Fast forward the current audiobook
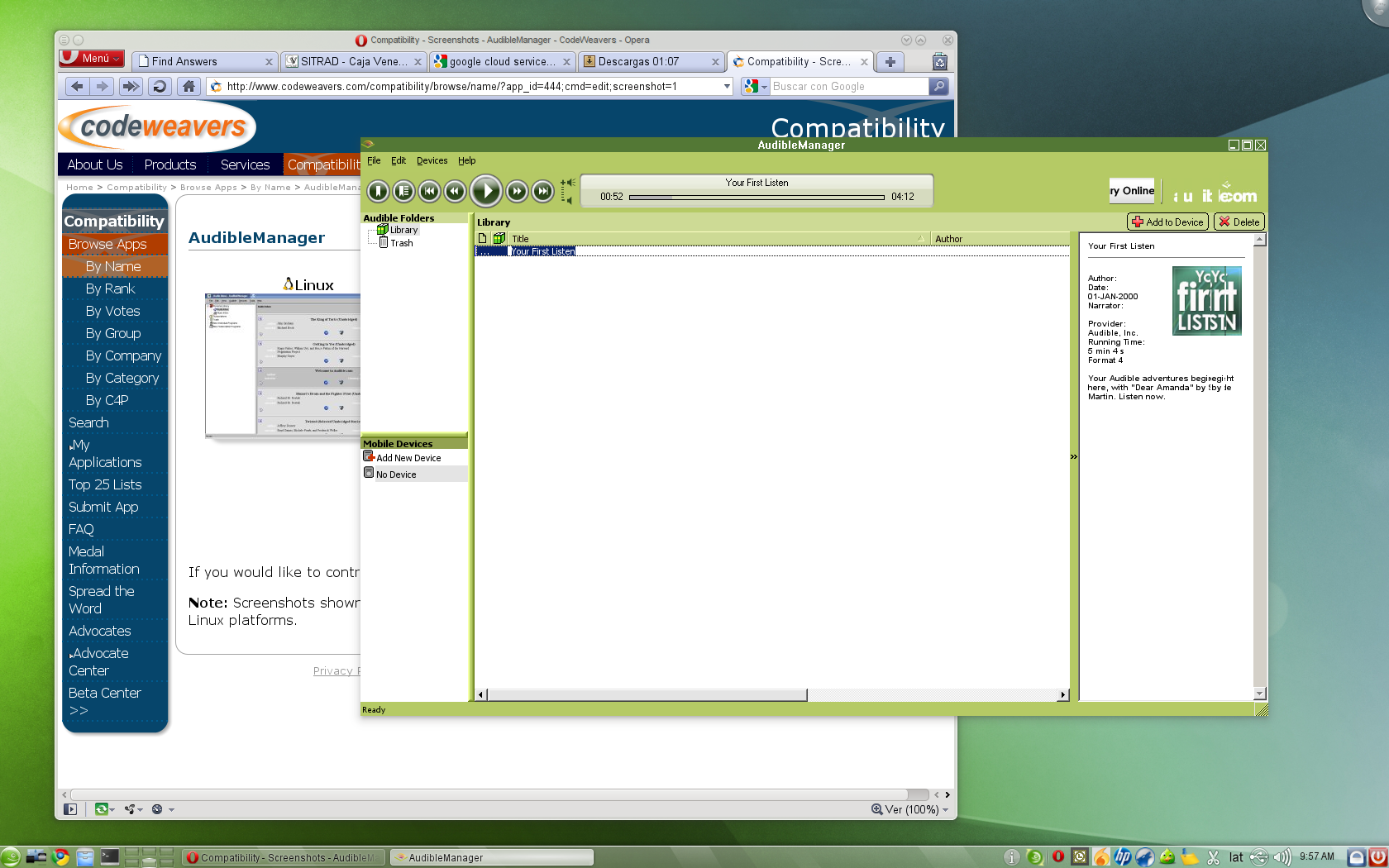 click(516, 191)
